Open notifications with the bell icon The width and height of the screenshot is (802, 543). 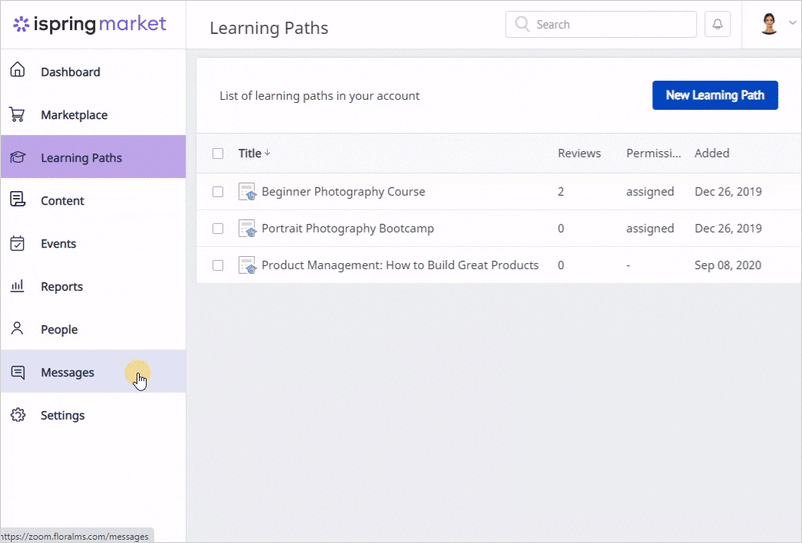click(718, 24)
